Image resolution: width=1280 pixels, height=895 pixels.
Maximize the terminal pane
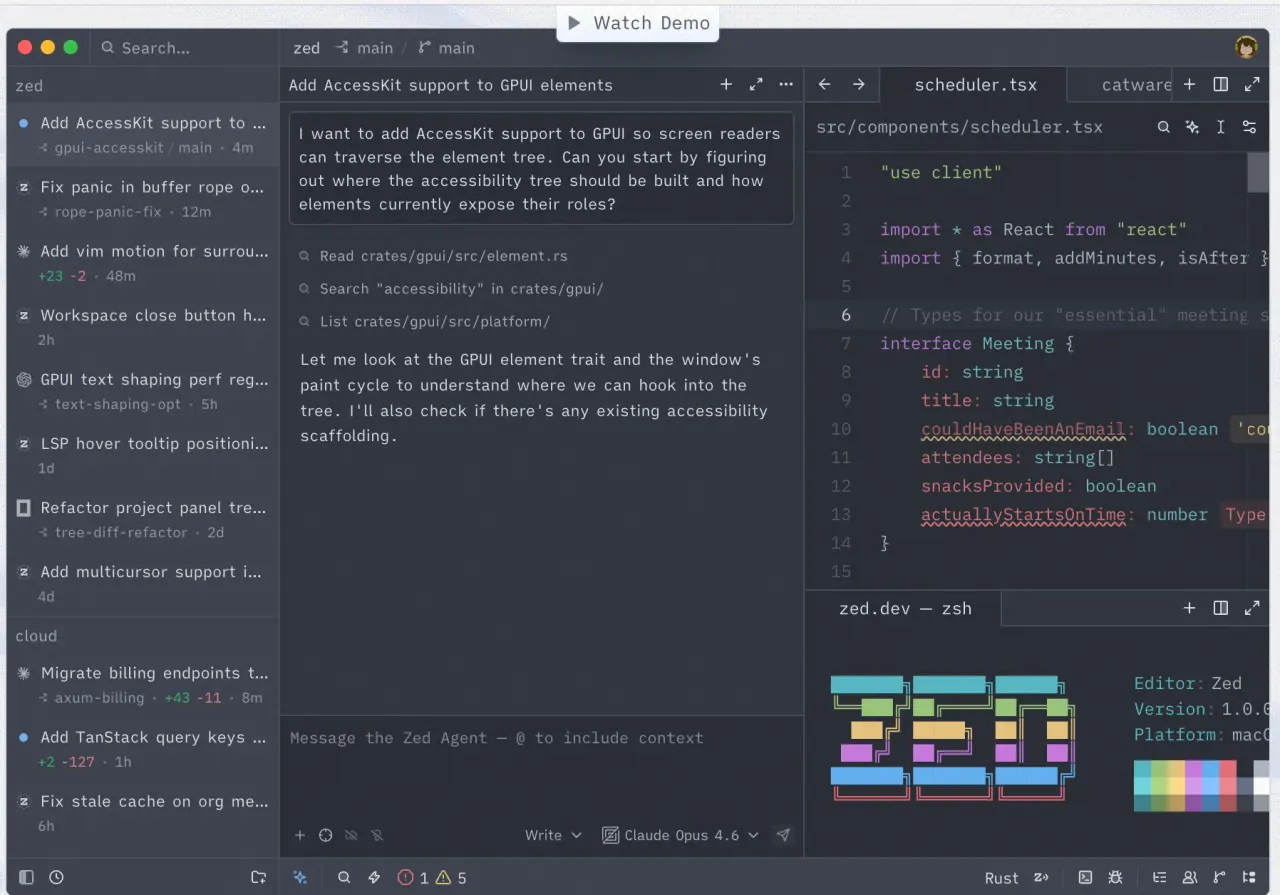tap(1251, 608)
